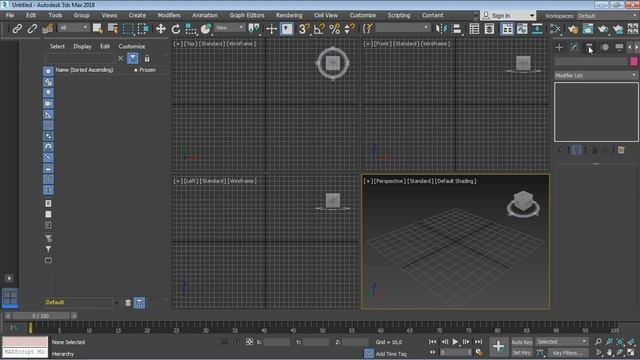
Task: Click Select and Manipulate tool
Action: (x=271, y=29)
